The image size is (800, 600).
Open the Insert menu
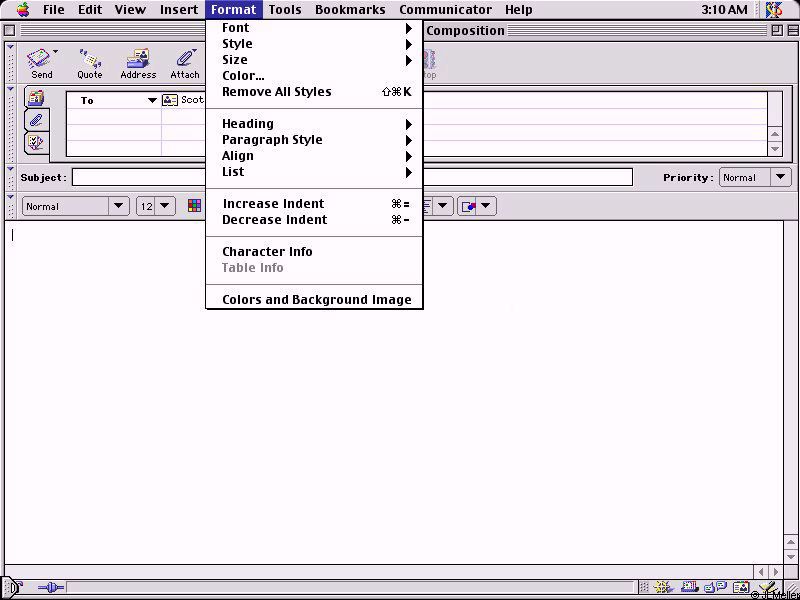[179, 9]
